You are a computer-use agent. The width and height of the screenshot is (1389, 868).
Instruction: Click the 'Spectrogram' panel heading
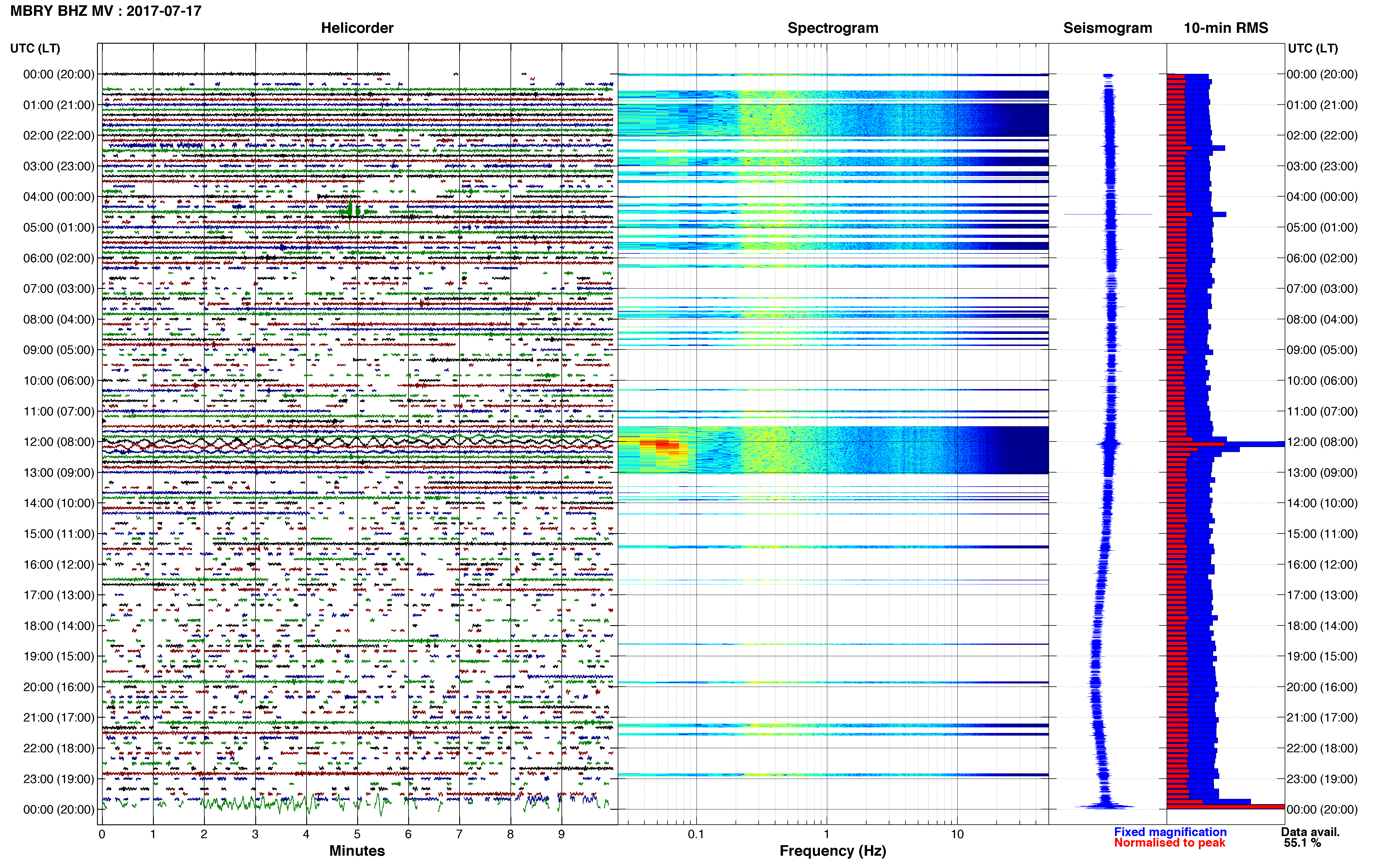[x=833, y=28]
